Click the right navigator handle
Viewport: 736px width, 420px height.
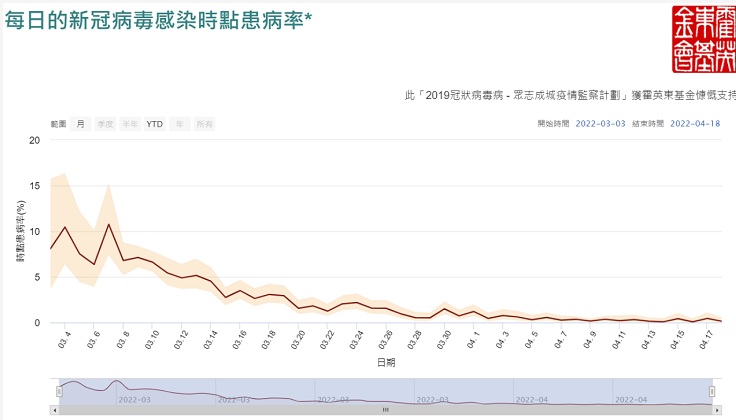click(x=712, y=391)
